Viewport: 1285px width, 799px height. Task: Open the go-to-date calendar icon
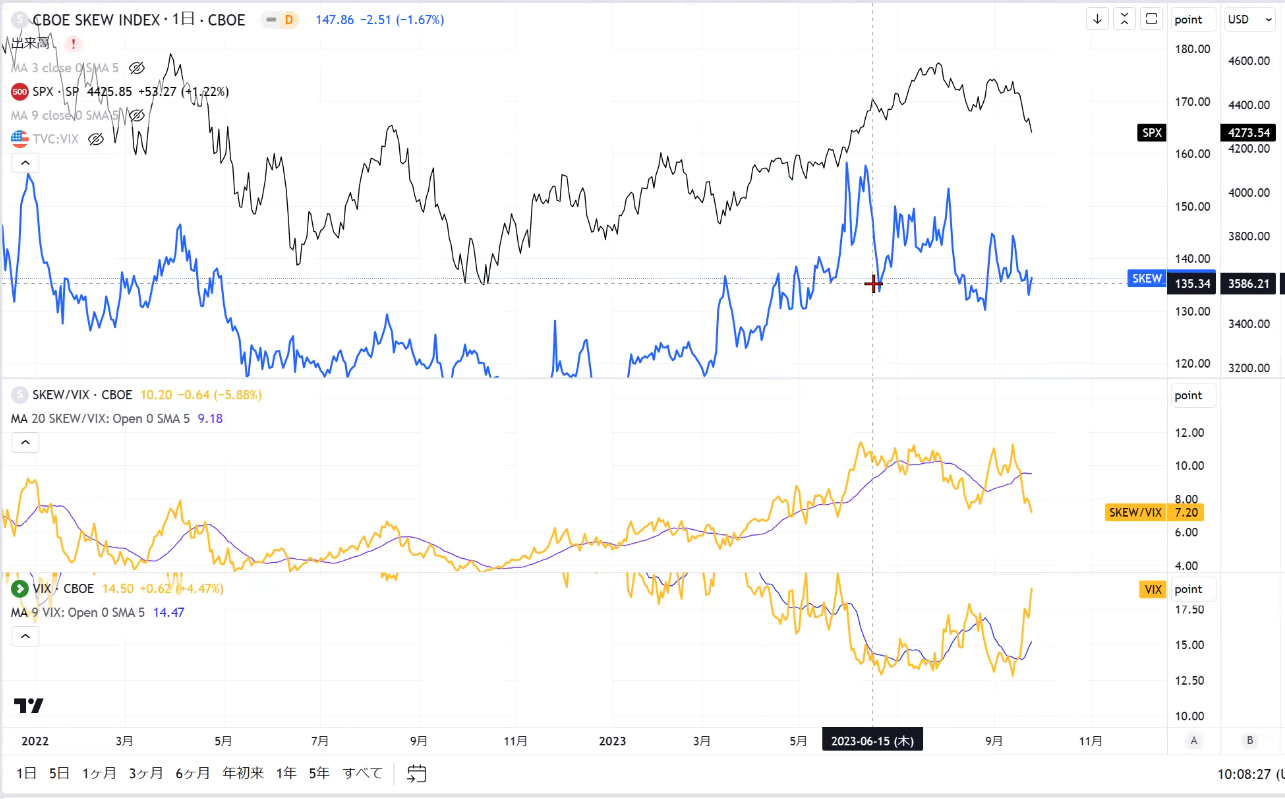point(417,773)
